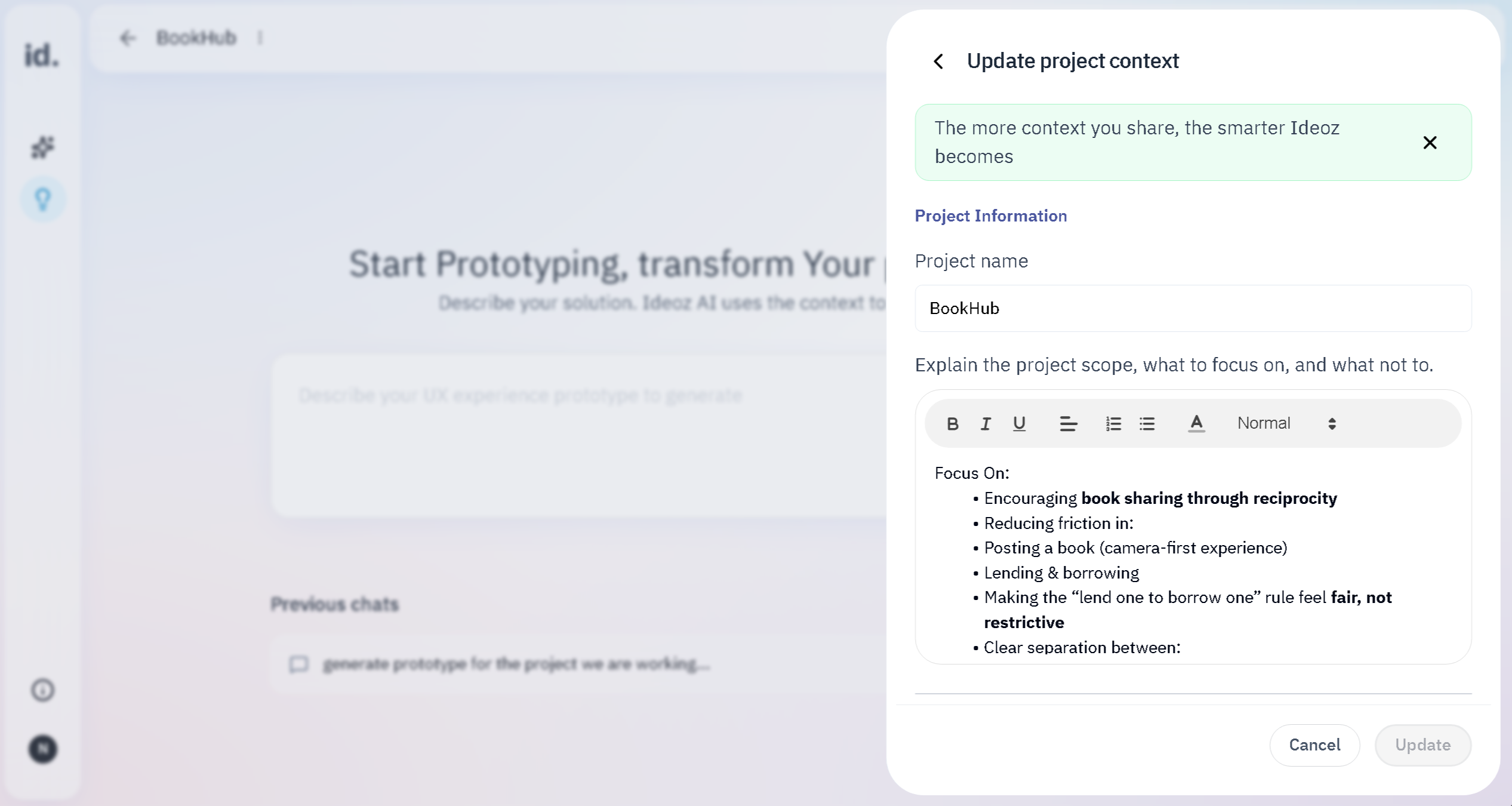
Task: Click the lightbulb ideas sidebar icon
Action: [x=43, y=199]
